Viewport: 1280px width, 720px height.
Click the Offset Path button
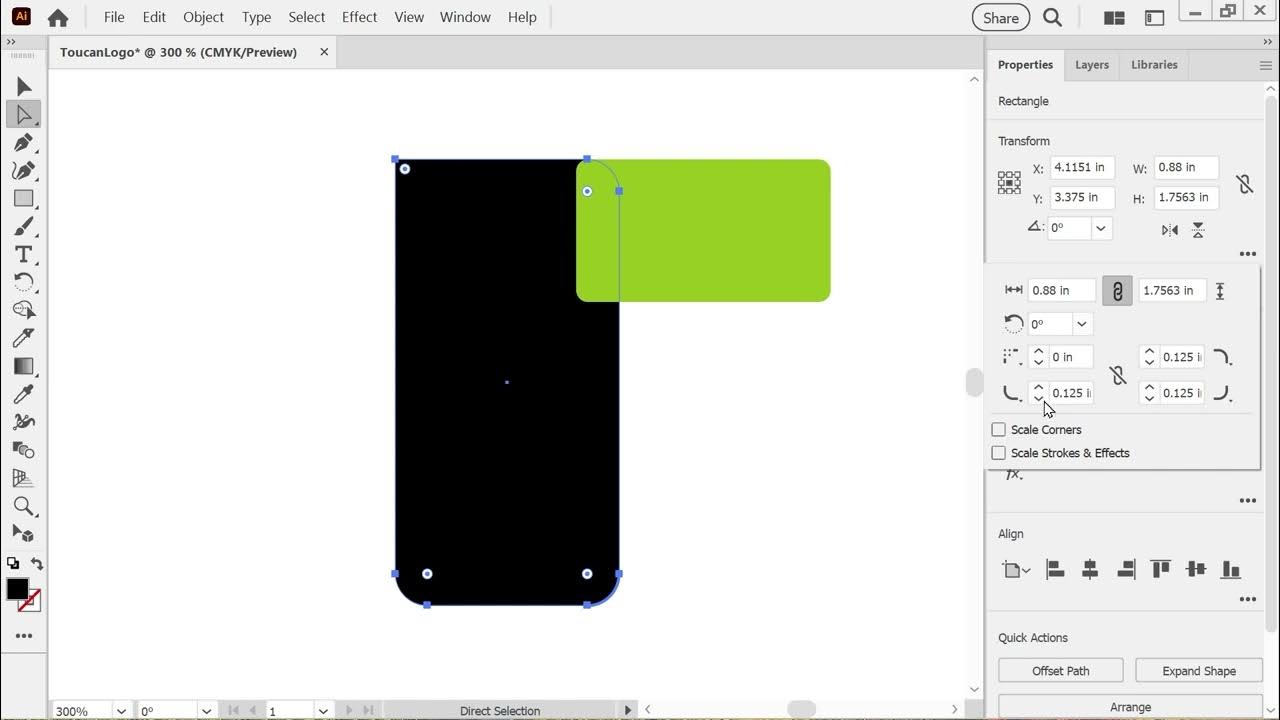tap(1060, 671)
